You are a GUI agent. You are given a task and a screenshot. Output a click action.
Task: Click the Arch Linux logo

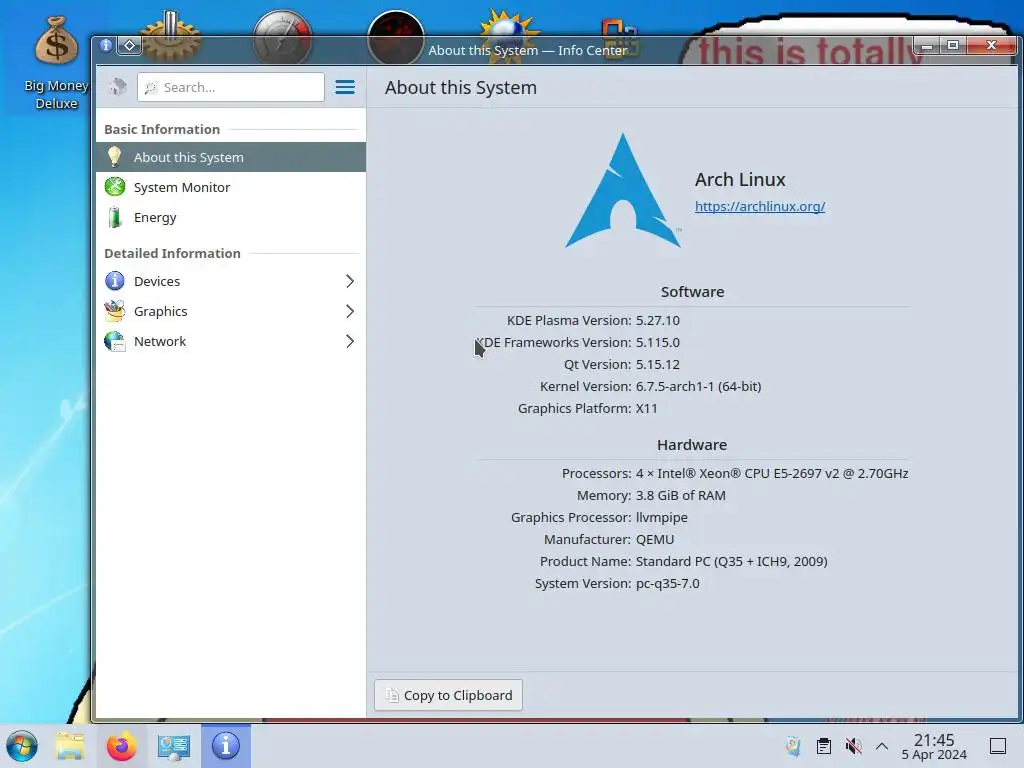pyautogui.click(x=623, y=191)
